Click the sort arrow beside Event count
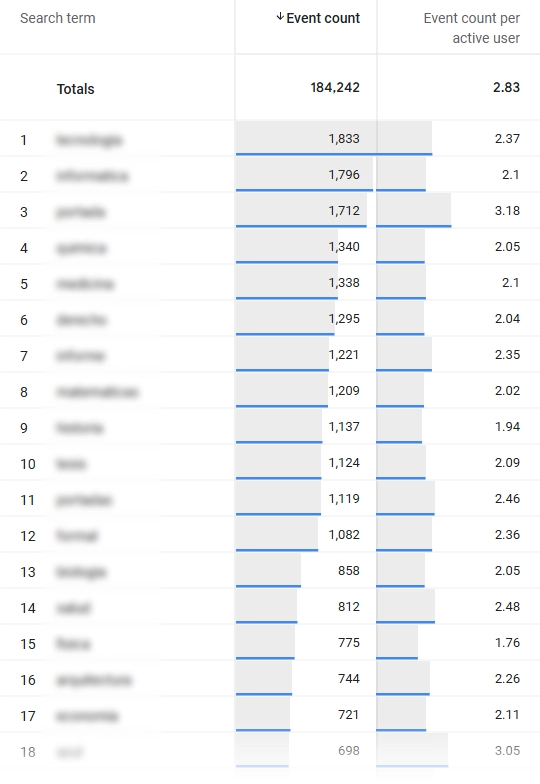The image size is (540, 784). [280, 18]
